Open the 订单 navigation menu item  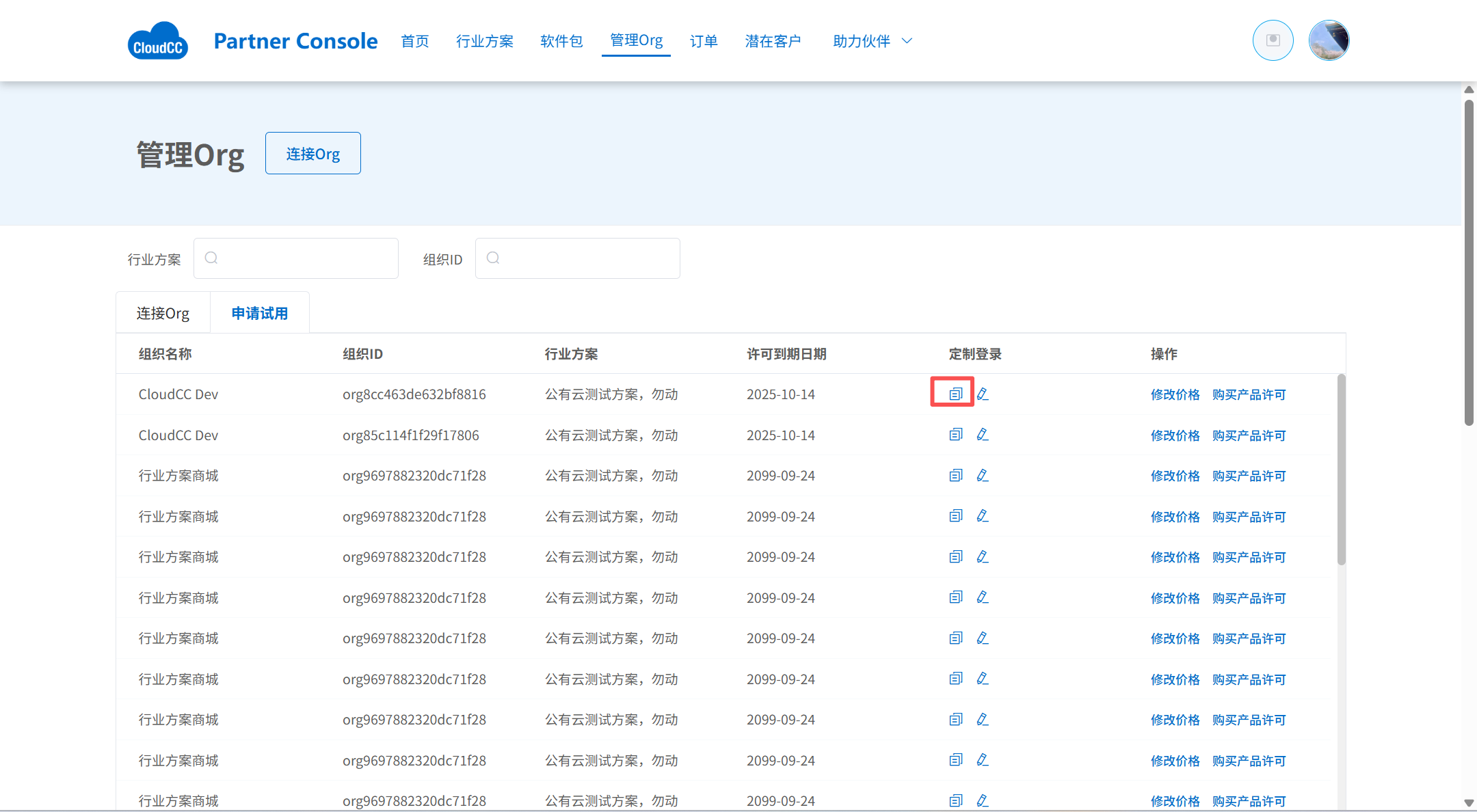tap(704, 41)
